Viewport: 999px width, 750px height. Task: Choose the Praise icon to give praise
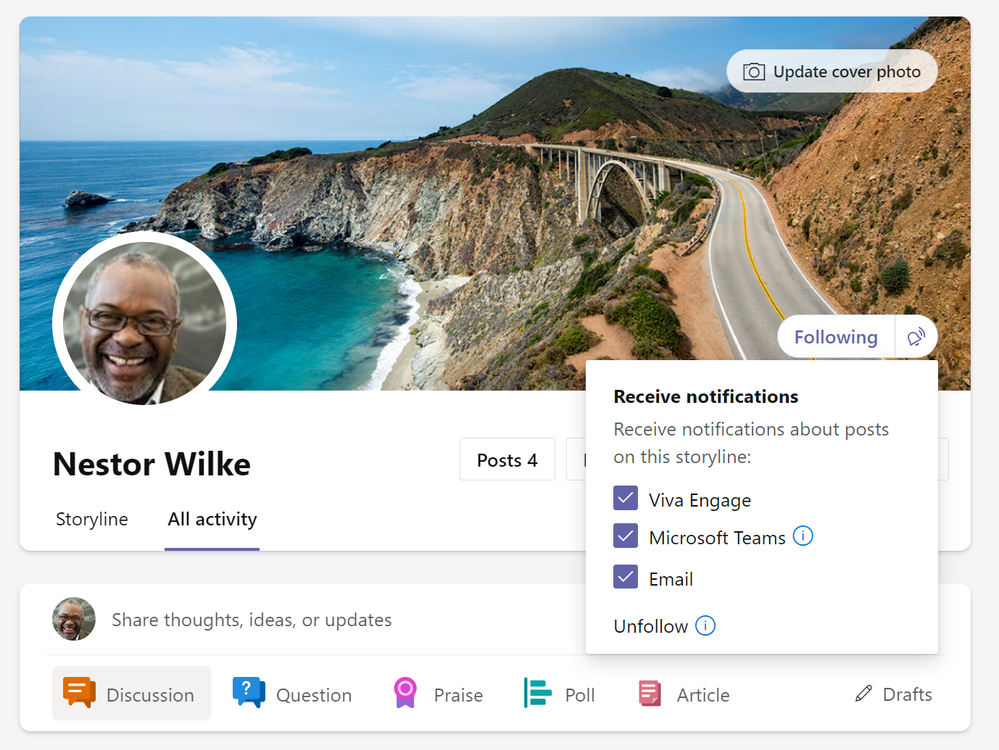(404, 693)
